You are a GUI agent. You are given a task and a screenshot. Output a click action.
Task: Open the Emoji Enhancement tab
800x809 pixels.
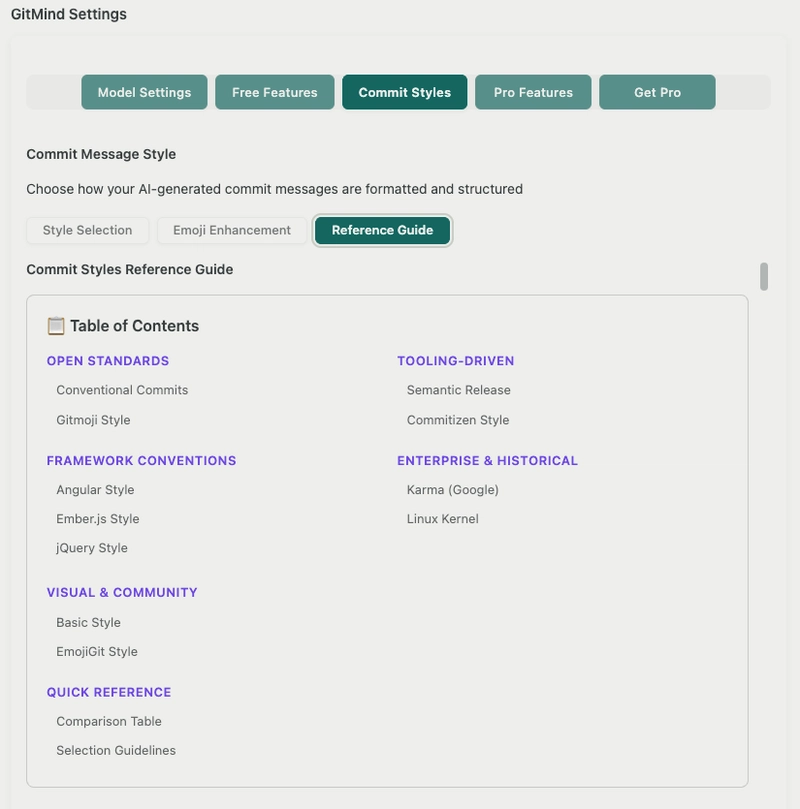click(232, 230)
